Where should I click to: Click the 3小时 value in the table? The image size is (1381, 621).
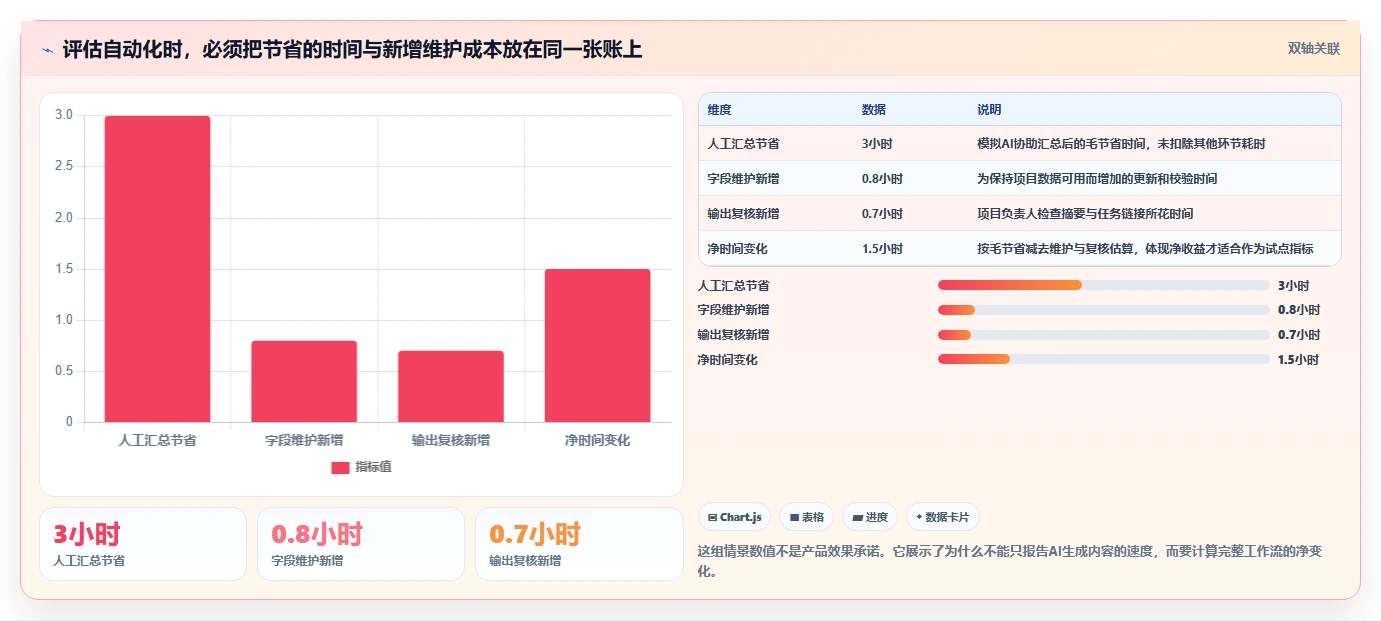(877, 144)
